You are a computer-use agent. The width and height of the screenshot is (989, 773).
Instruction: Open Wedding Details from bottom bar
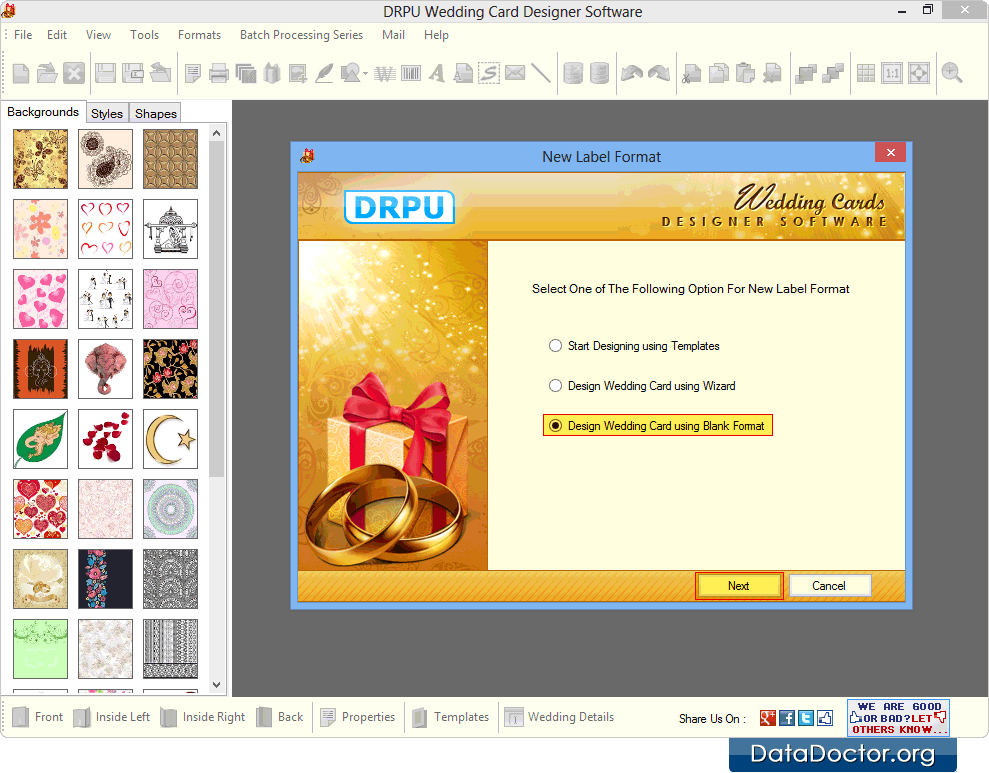click(559, 717)
